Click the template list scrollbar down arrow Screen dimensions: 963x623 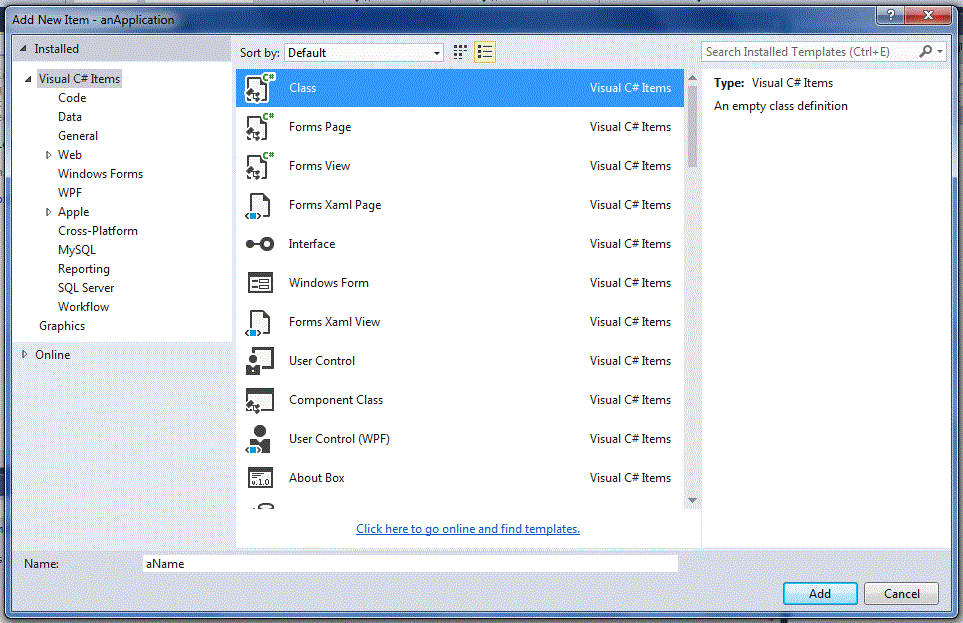(x=692, y=500)
